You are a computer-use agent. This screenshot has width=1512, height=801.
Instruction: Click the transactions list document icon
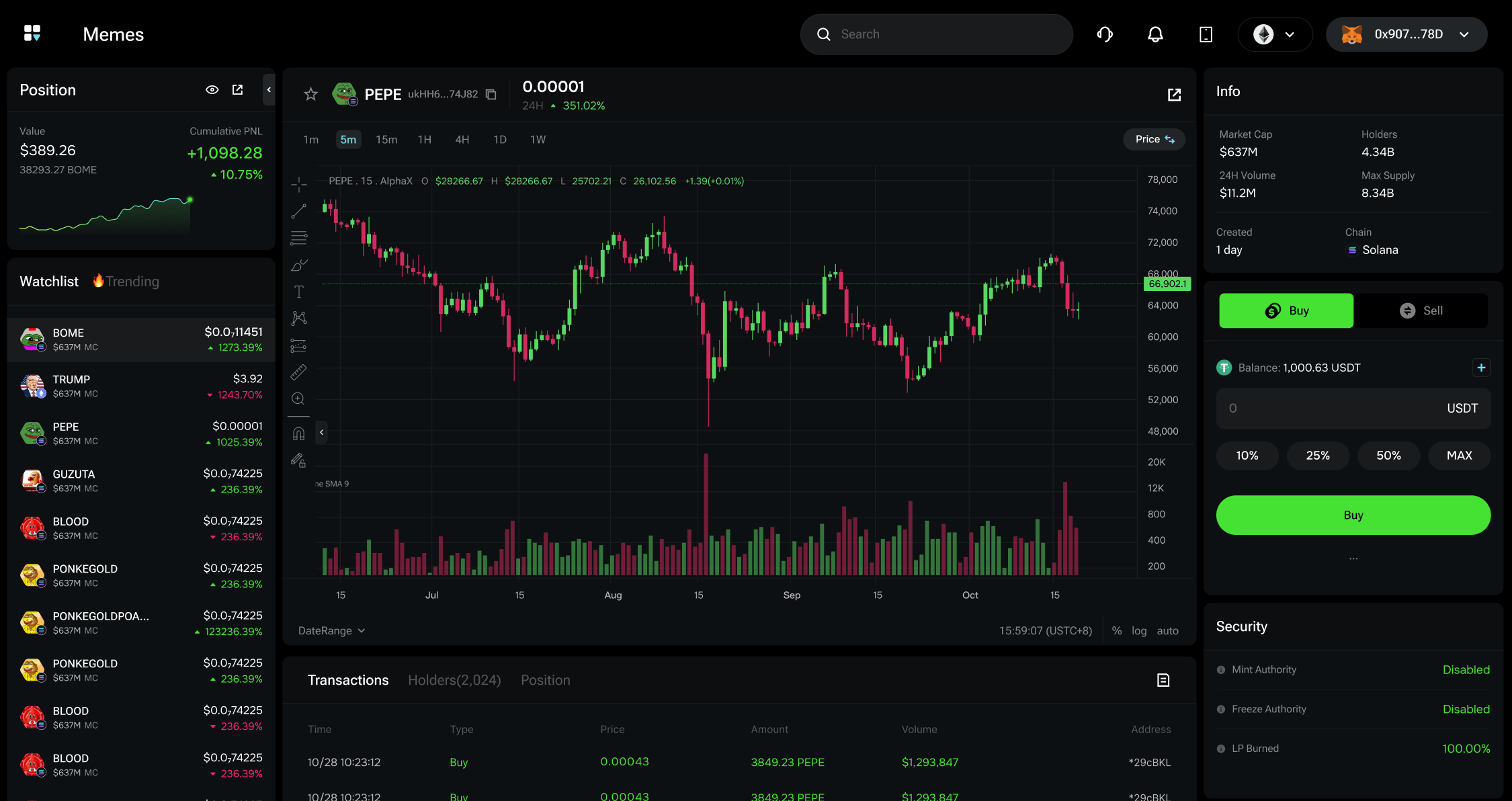coord(1163,680)
